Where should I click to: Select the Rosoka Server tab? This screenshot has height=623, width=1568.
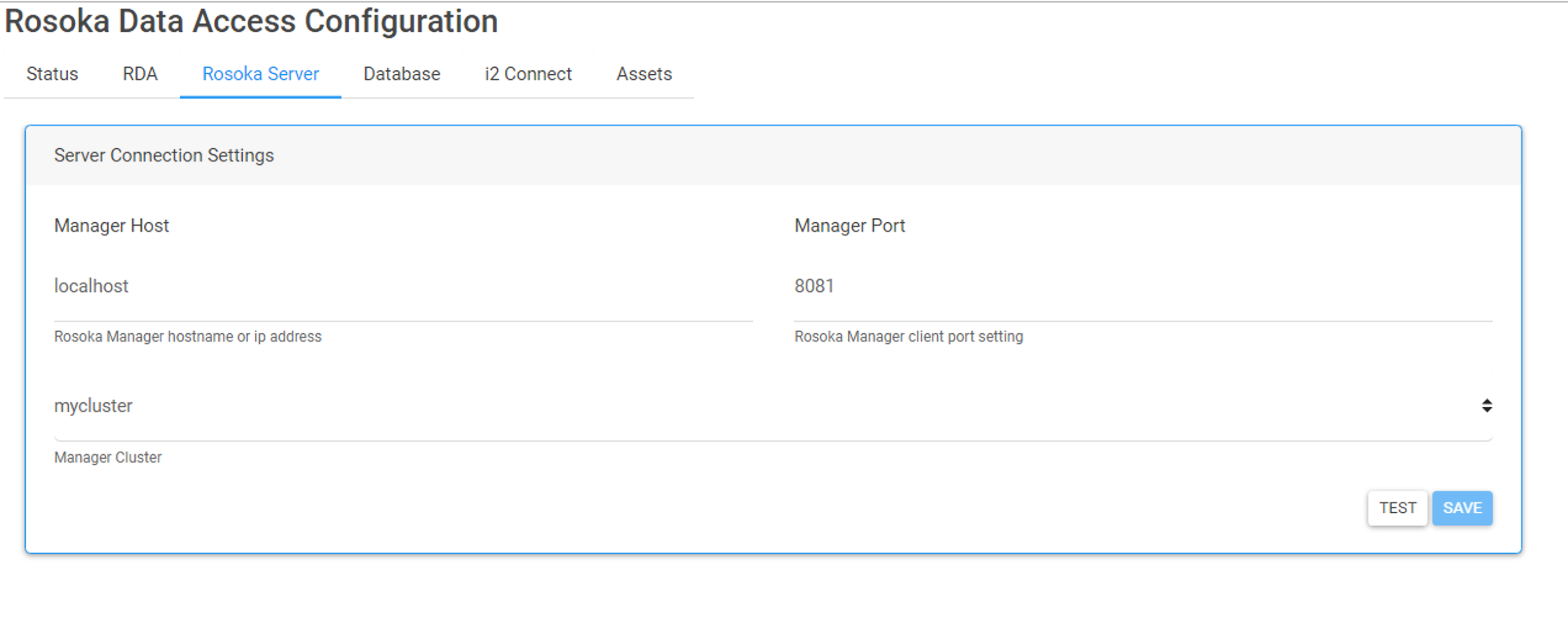(x=260, y=74)
